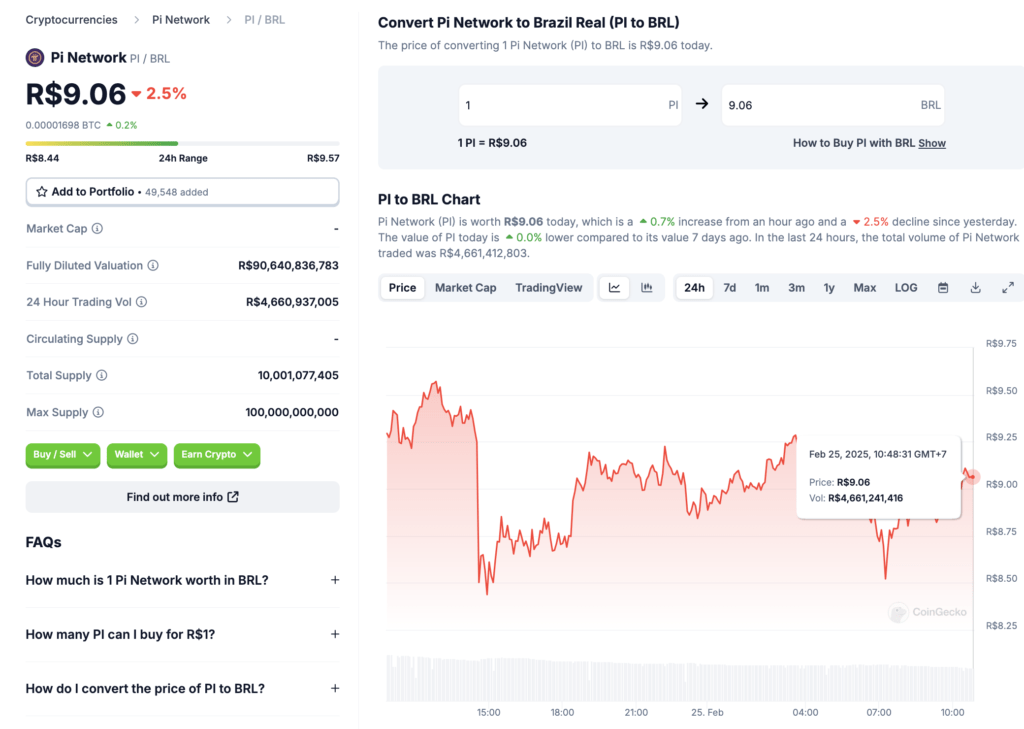1024x729 pixels.
Task: Set chart range to 1y
Action: pyautogui.click(x=829, y=287)
